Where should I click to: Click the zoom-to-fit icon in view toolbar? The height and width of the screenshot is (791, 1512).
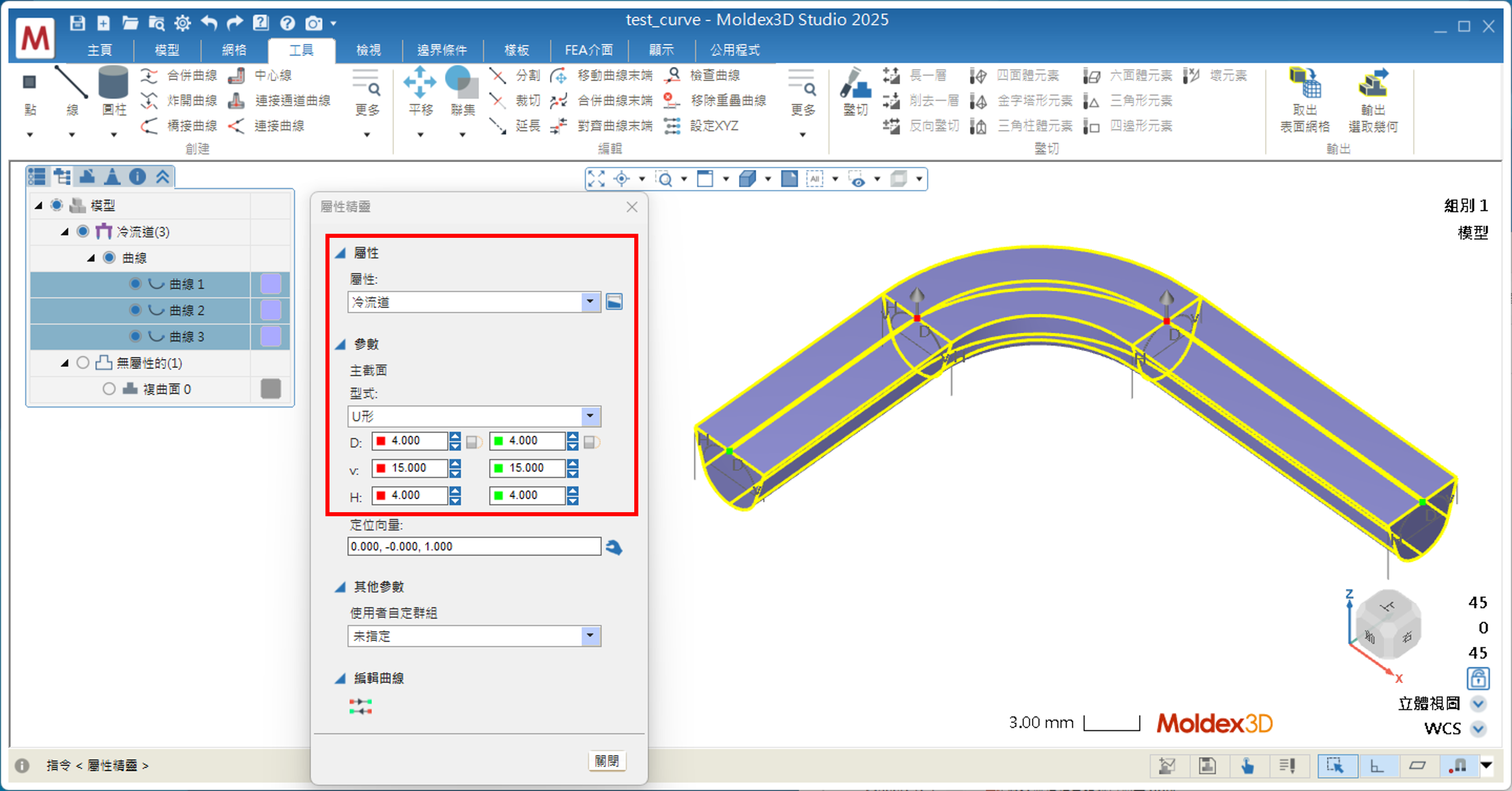coord(597,179)
